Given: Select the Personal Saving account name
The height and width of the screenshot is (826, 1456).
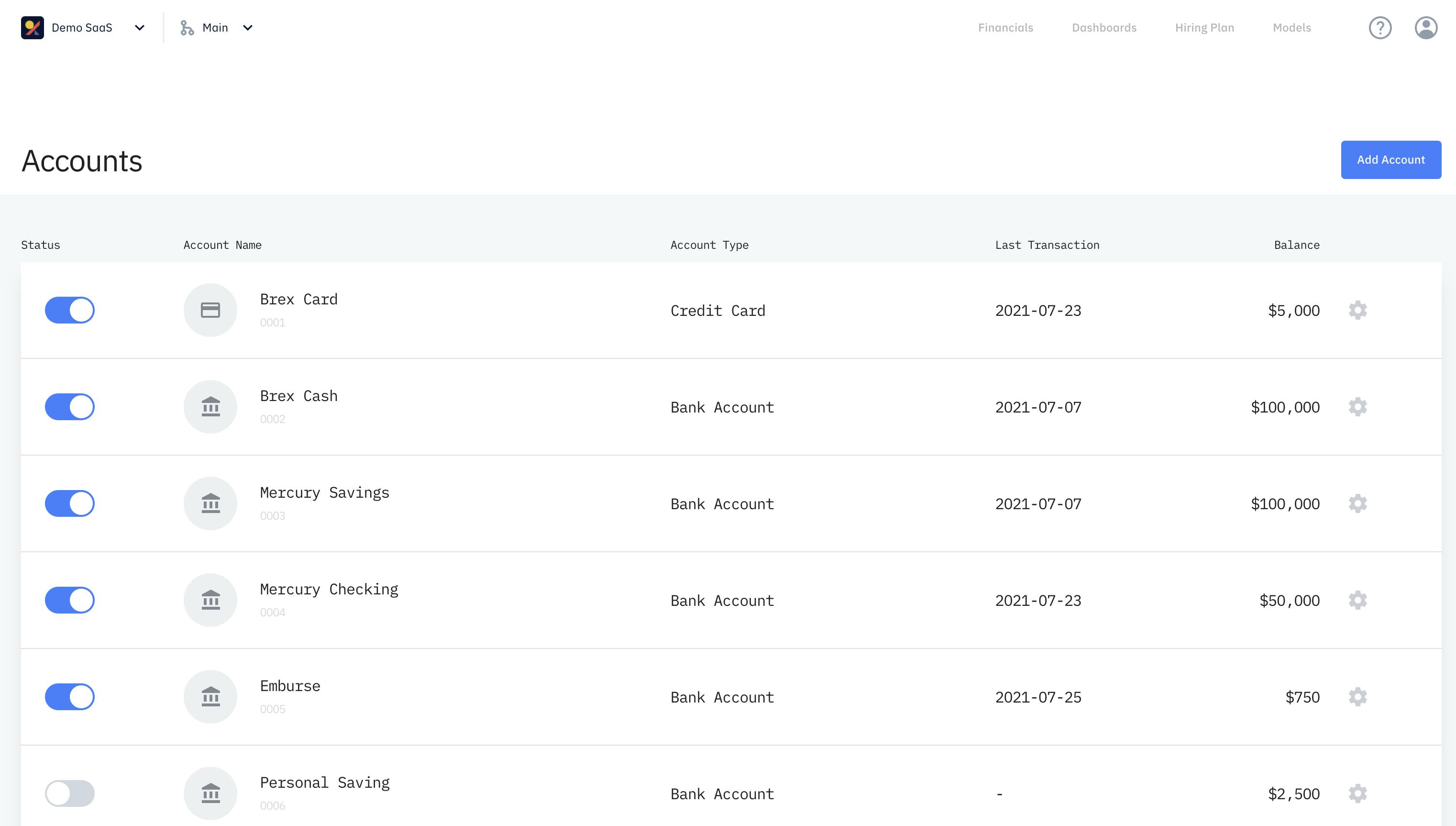Looking at the screenshot, I should pos(325,783).
